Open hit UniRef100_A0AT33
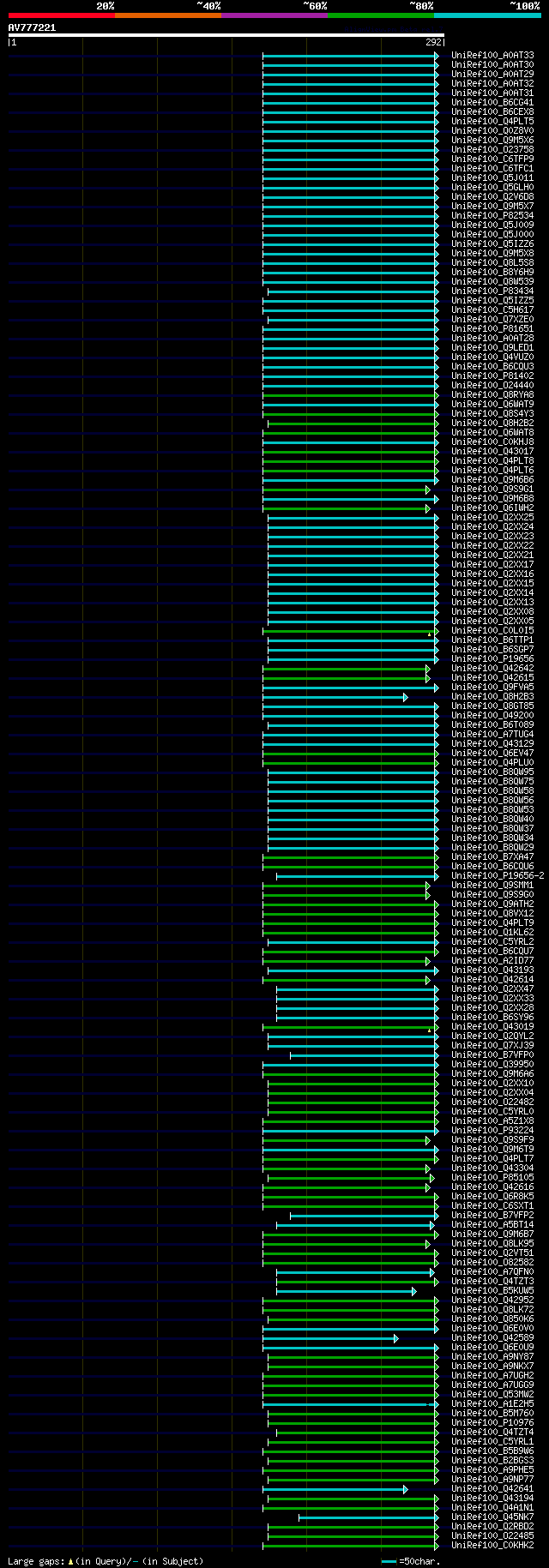This screenshot has width=549, height=1568. (492, 56)
